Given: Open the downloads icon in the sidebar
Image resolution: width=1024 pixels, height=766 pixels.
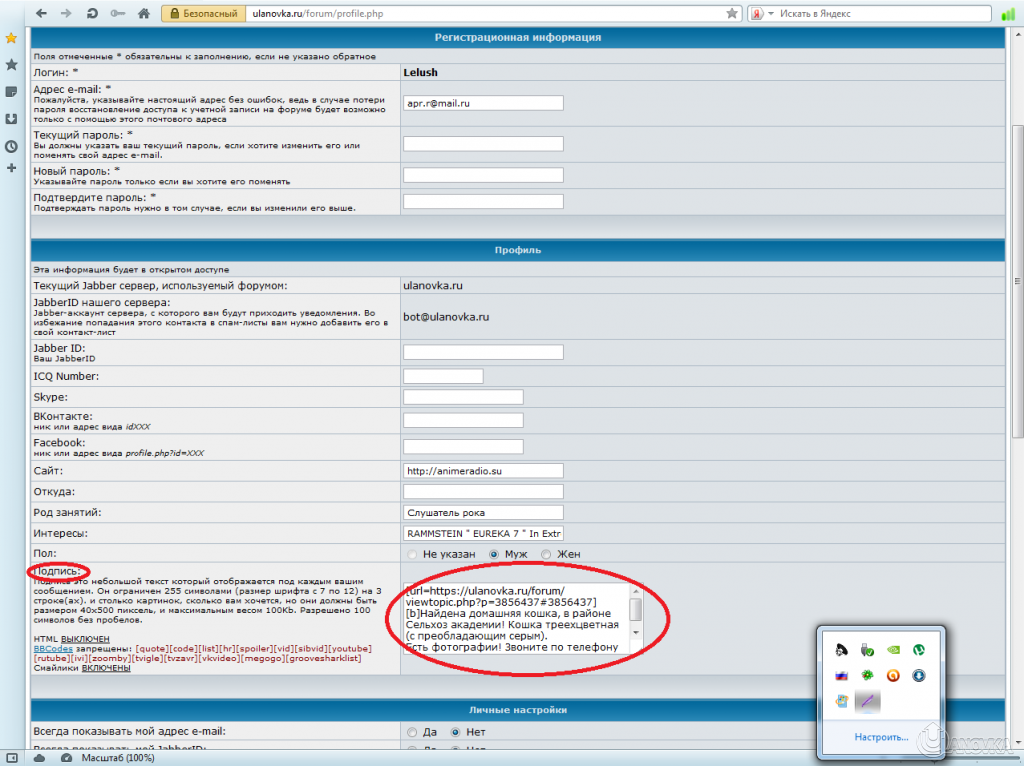Looking at the screenshot, I should (11, 119).
